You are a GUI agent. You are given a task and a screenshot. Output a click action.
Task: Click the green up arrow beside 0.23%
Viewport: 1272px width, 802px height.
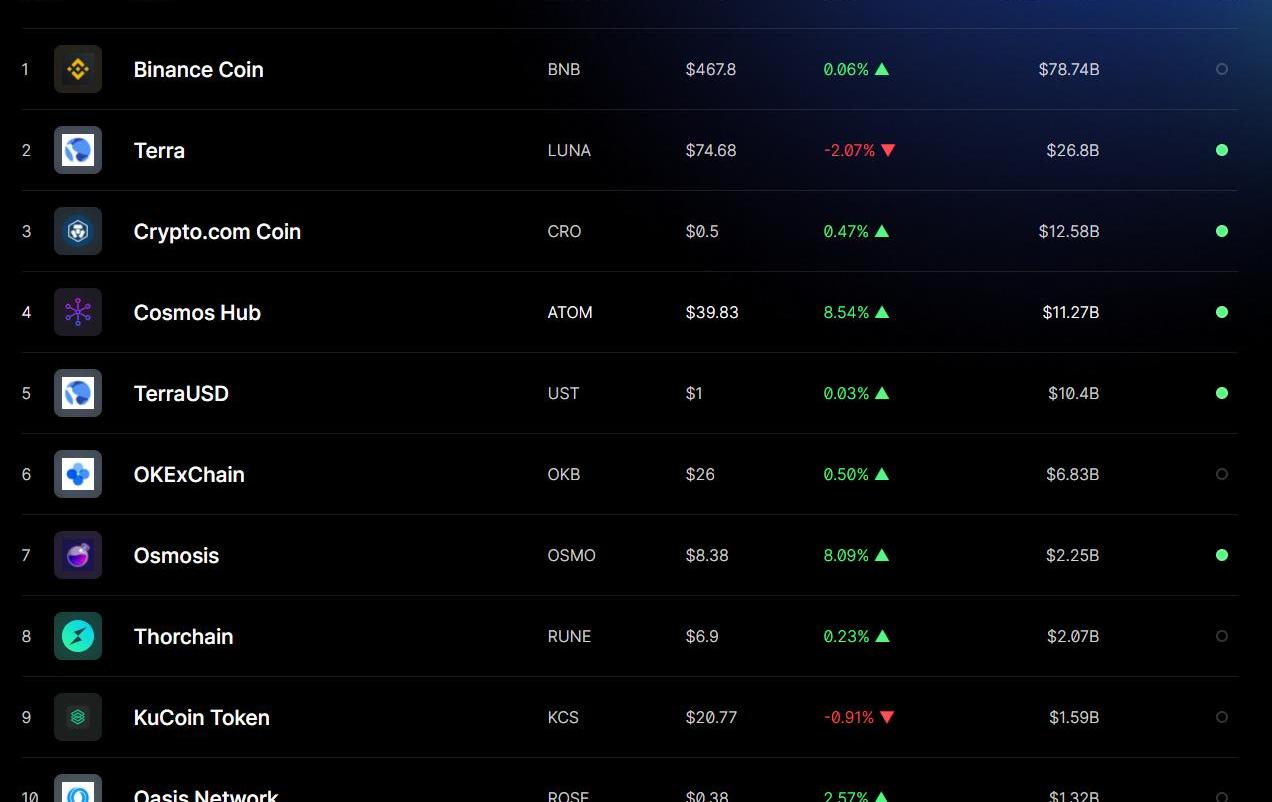882,636
